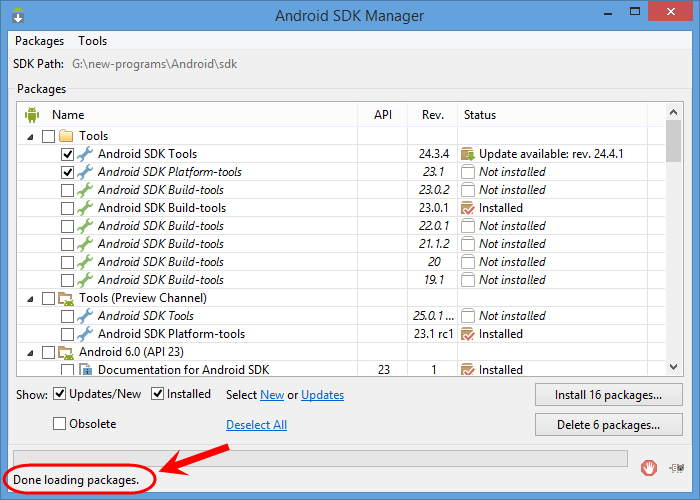Click the SDK Manager title bar app icon
700x500 pixels.
point(18,14)
